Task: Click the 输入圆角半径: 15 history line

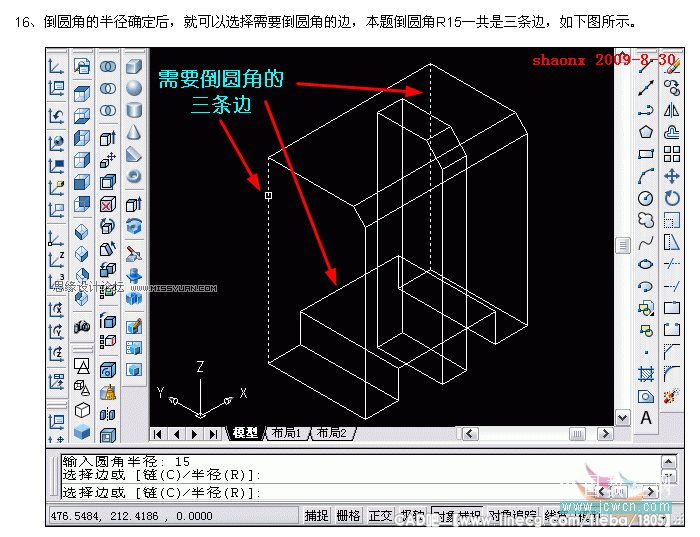Action: [126, 461]
